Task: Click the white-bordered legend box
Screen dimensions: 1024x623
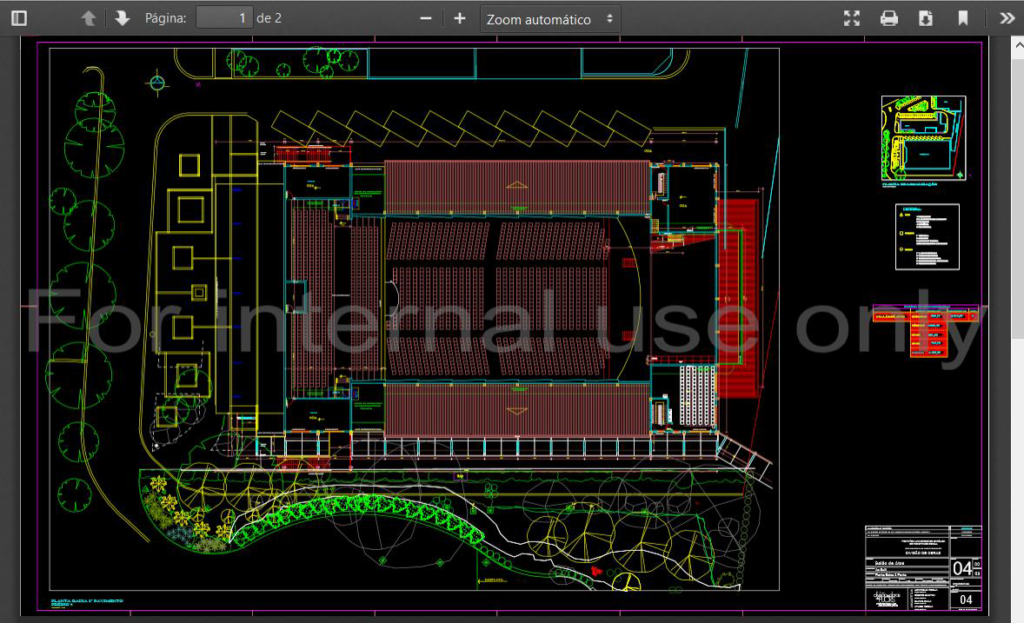Action: point(926,237)
